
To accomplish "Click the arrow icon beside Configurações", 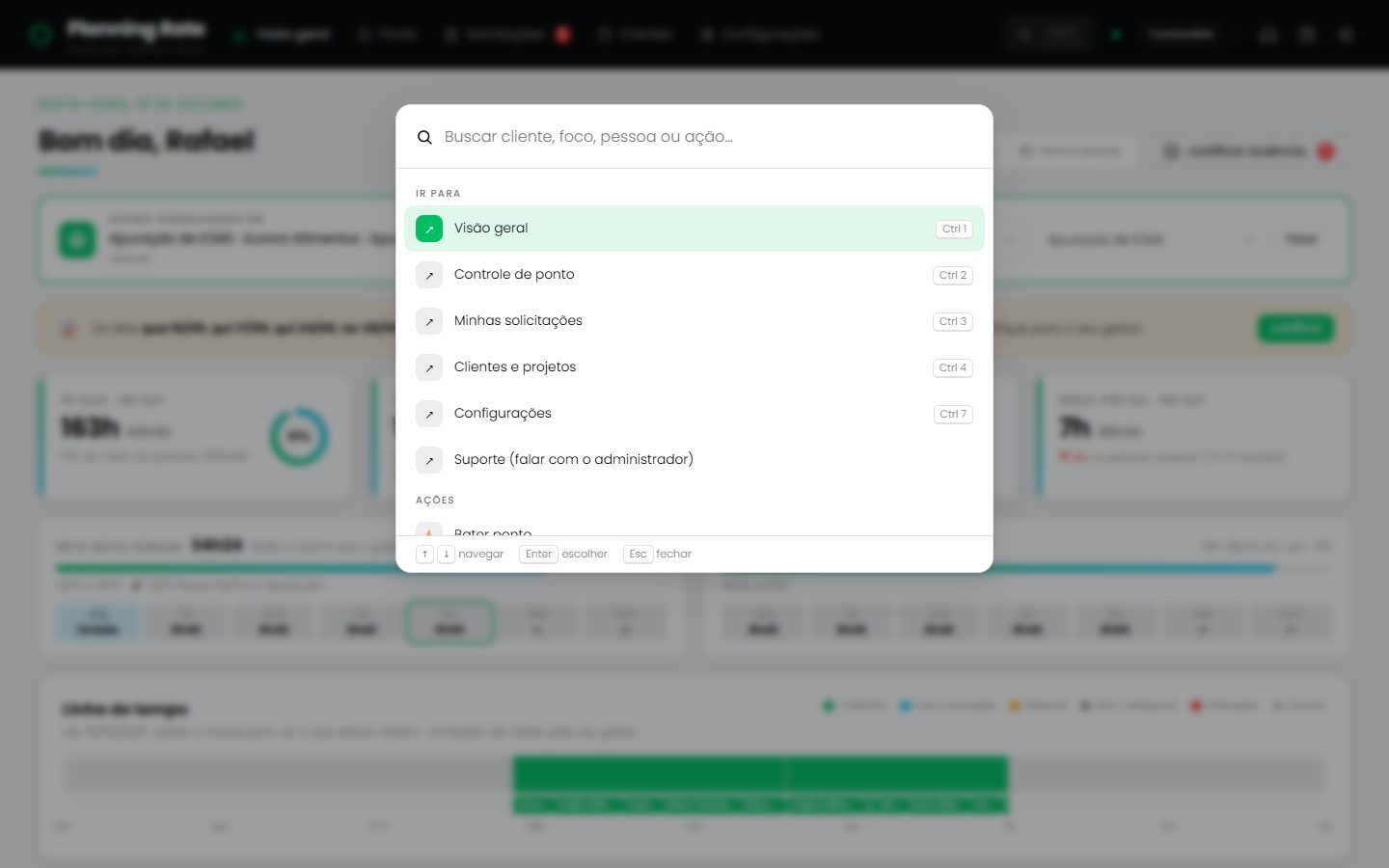I will click(429, 414).
